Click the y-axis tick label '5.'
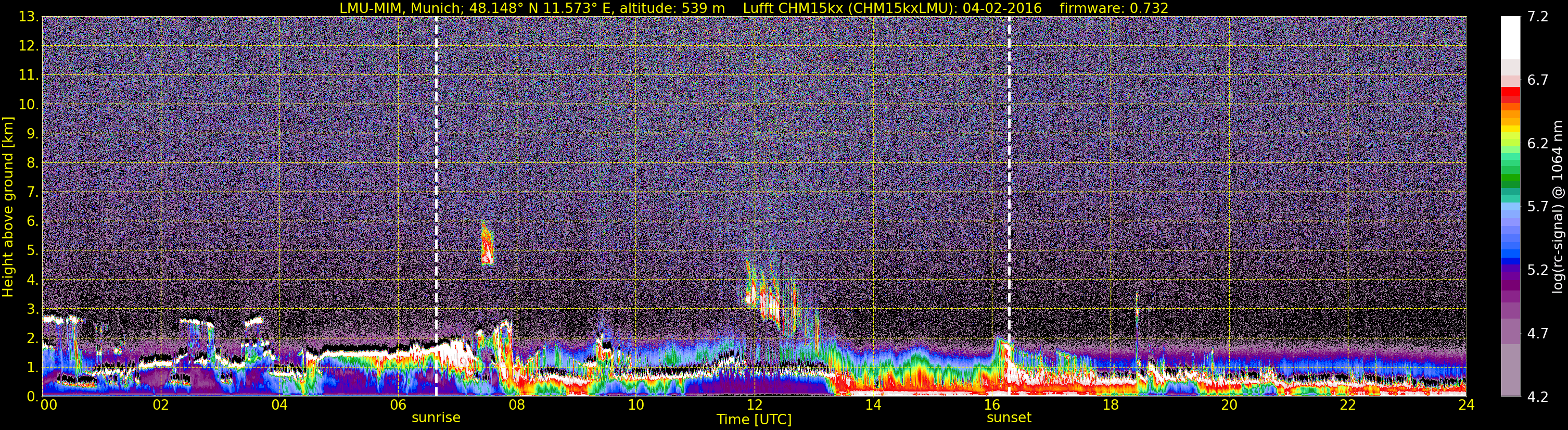The image size is (1568, 430). [32, 250]
